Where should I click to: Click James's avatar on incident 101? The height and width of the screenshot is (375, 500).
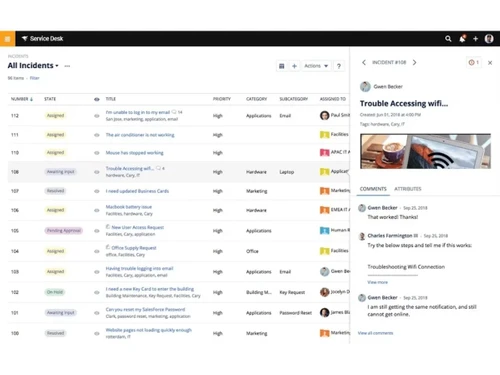(324, 313)
